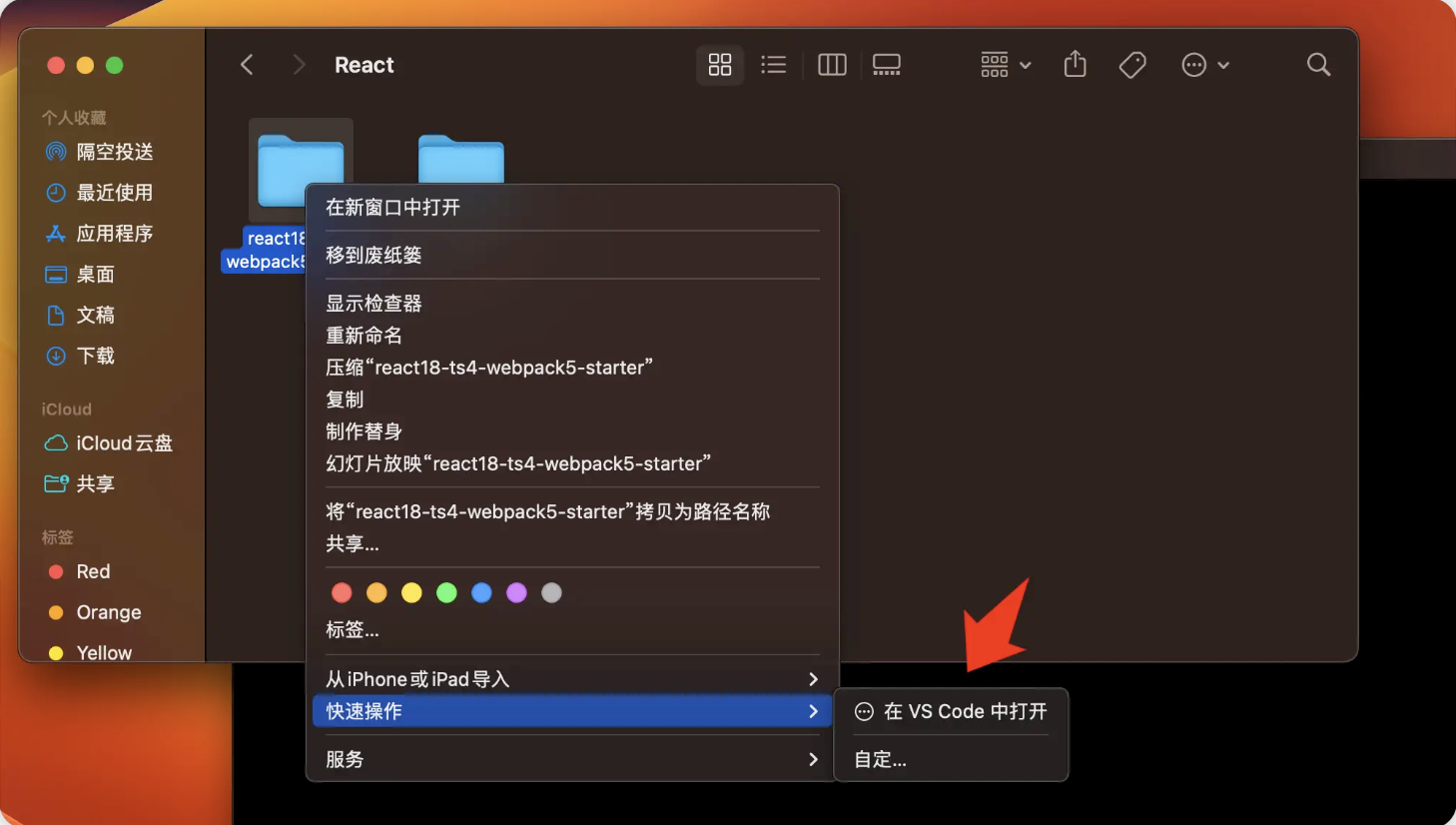This screenshot has width=1456, height=825.
Task: Choose 复制 from context menu
Action: 572,400
